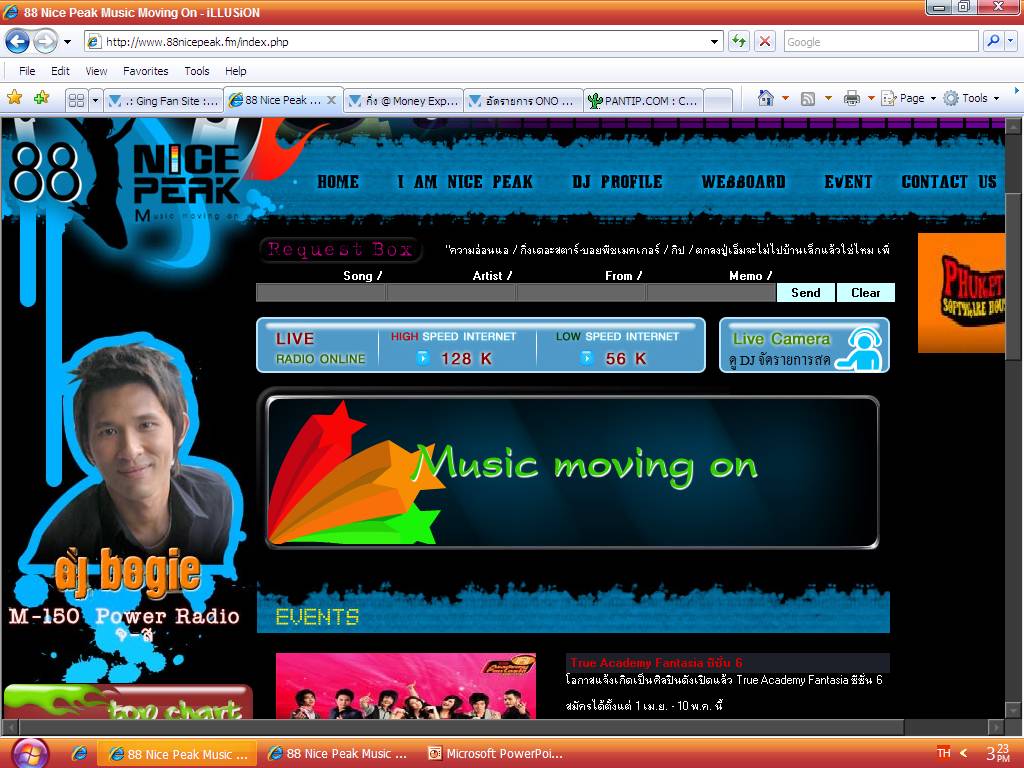Switch to the Ging Fan Site tab
Screen dimensions: 1024x768
click(163, 101)
